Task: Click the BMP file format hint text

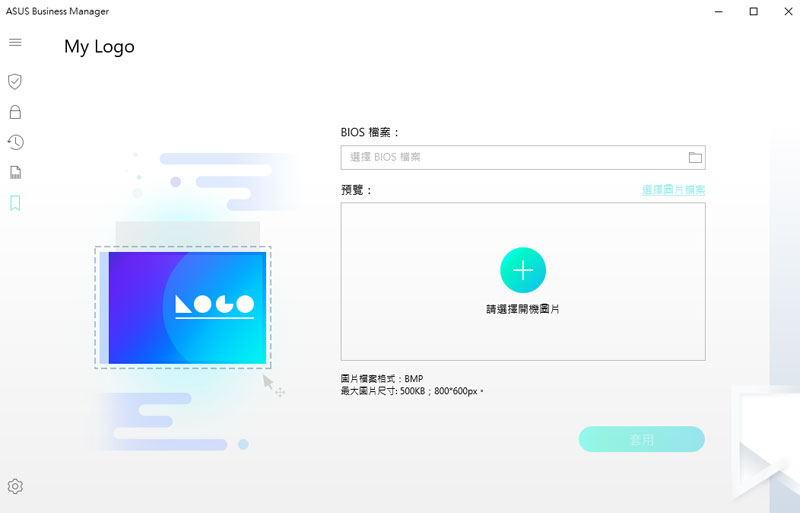Action: click(x=382, y=379)
